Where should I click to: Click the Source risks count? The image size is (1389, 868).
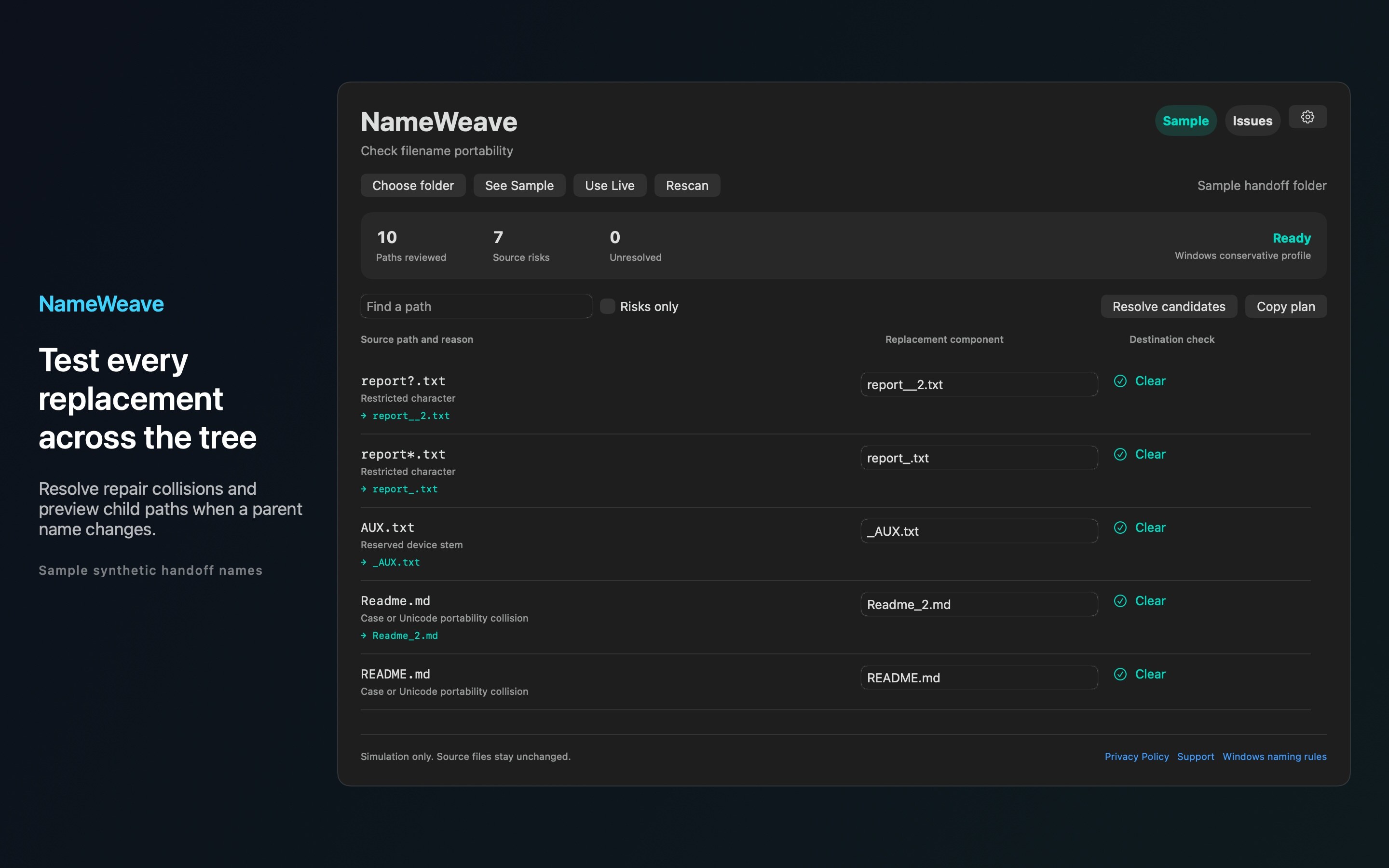point(498,237)
